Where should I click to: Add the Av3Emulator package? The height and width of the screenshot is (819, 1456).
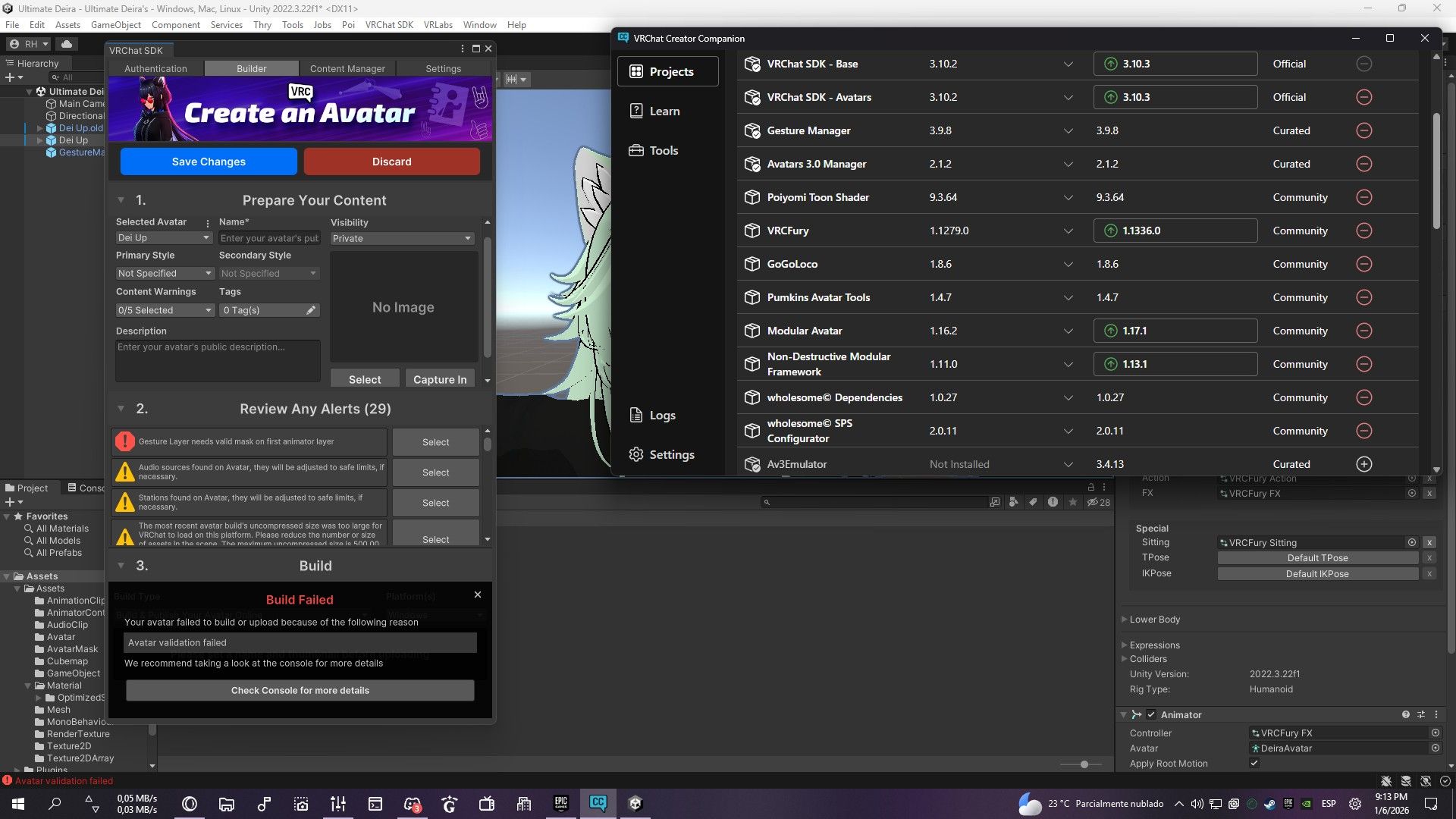(x=1363, y=464)
